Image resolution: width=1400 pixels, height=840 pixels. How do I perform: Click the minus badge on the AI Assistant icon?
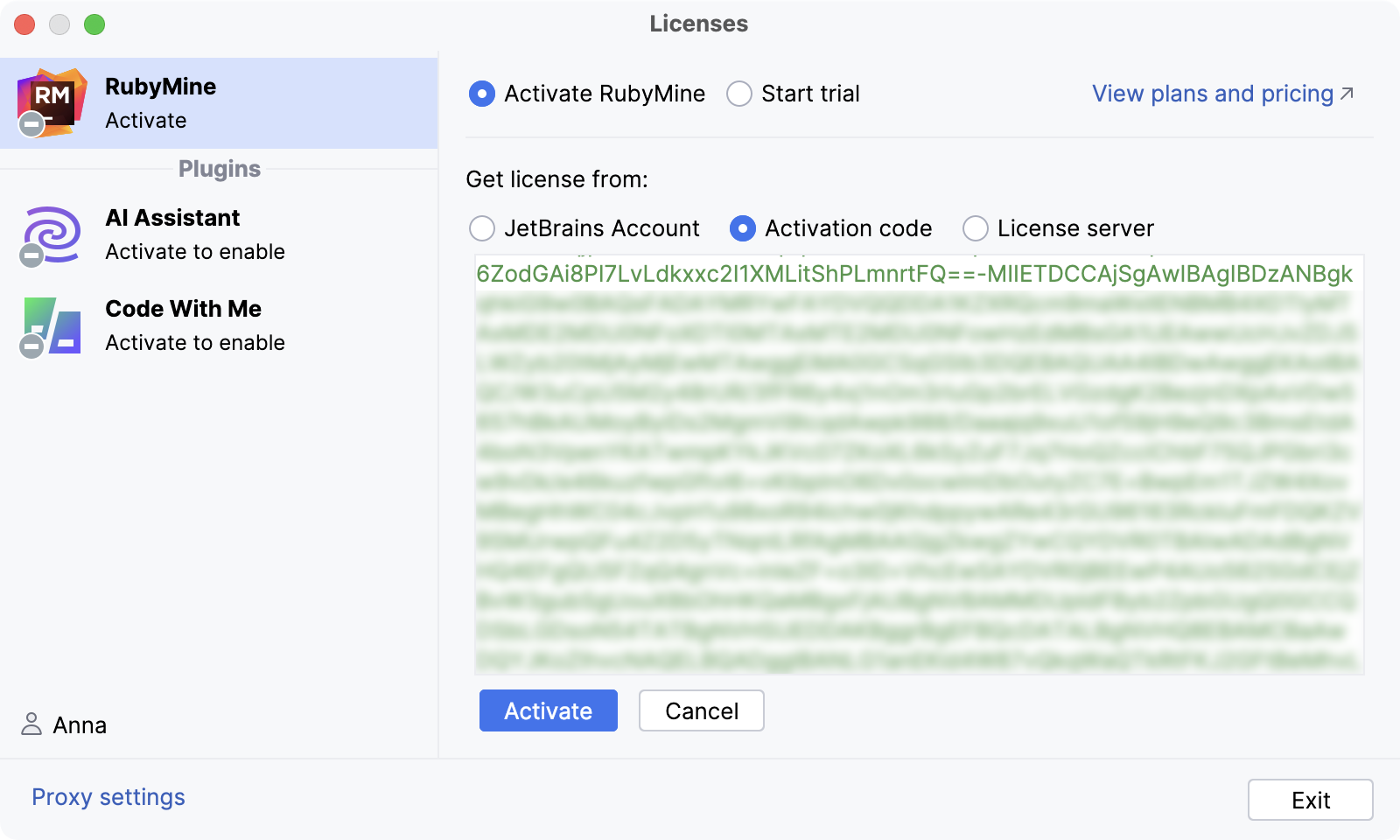click(x=31, y=257)
